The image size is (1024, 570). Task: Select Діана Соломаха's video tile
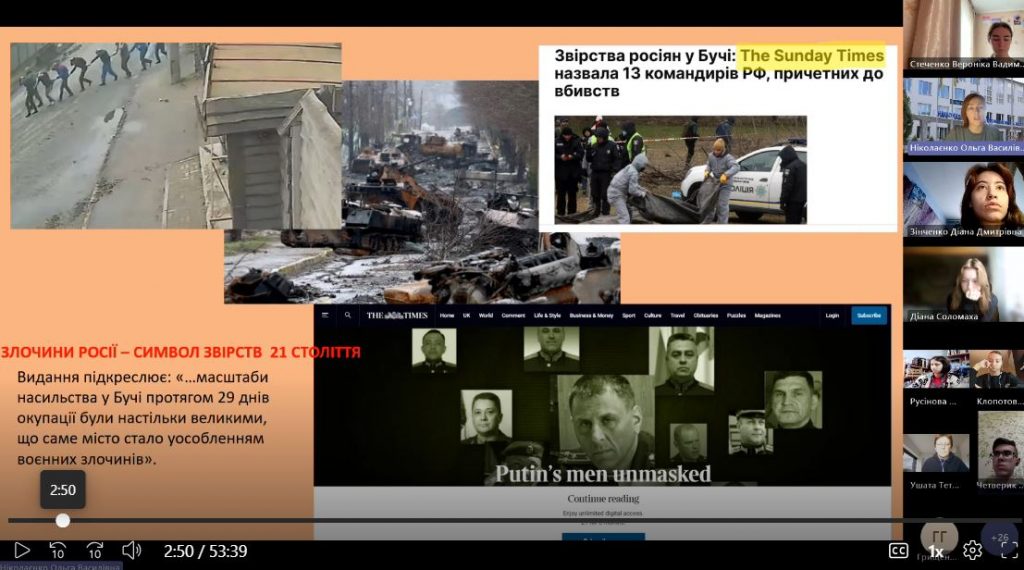pyautogui.click(x=963, y=284)
